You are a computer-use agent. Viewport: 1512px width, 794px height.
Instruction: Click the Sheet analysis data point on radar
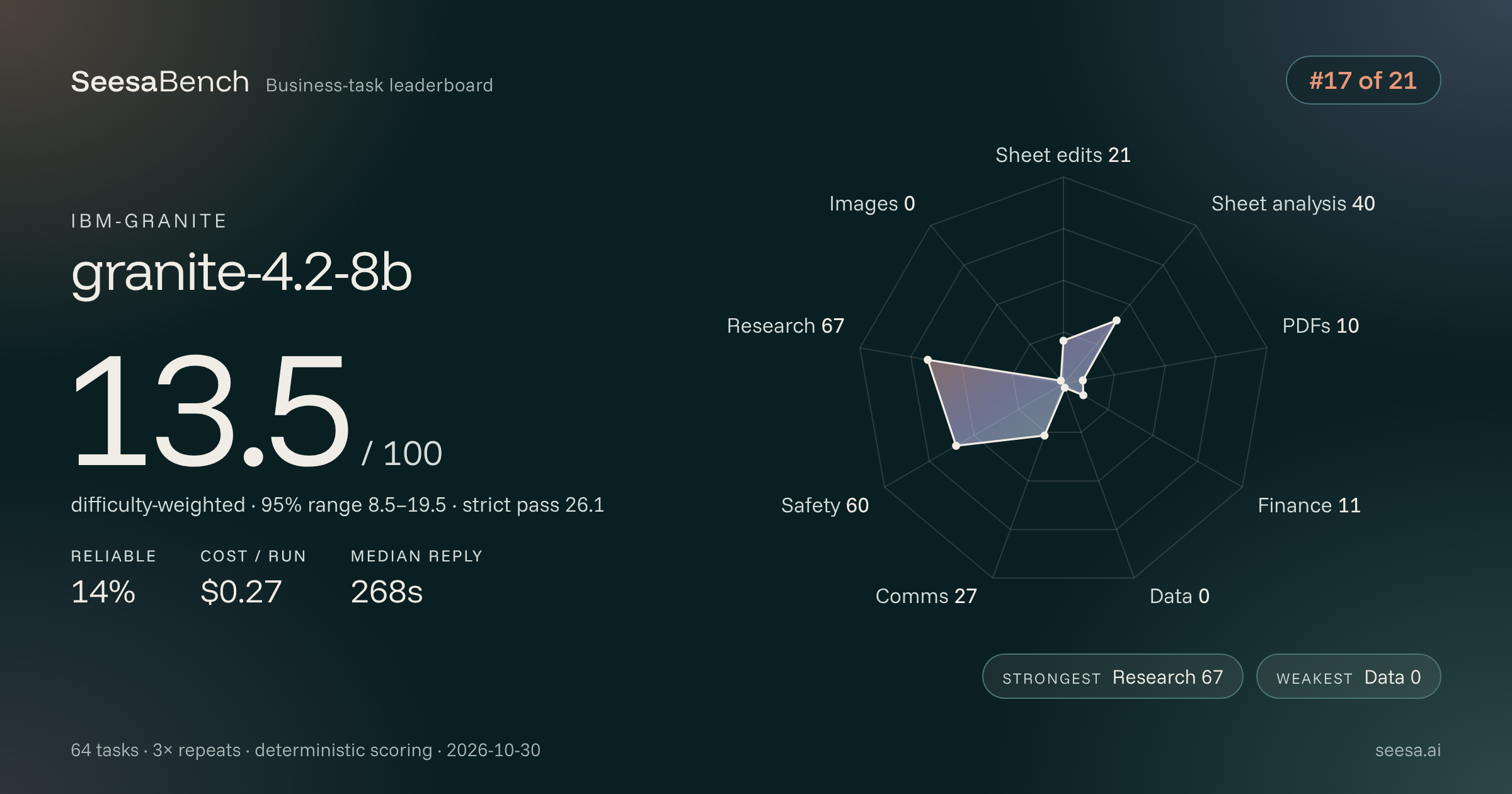click(1116, 320)
